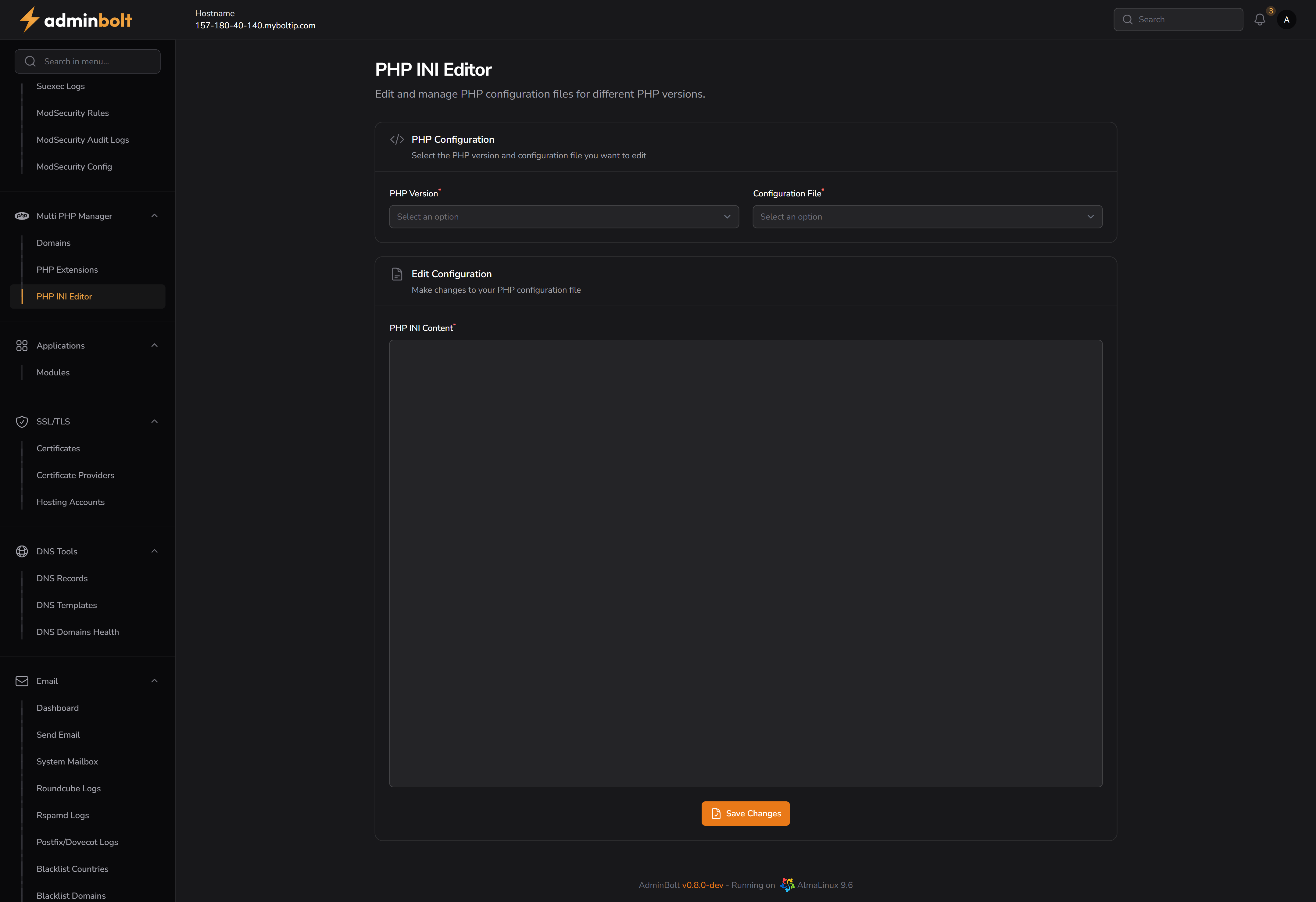The image size is (1316, 902).
Task: Click inside the PHP INI Content editor
Action: [x=745, y=564]
